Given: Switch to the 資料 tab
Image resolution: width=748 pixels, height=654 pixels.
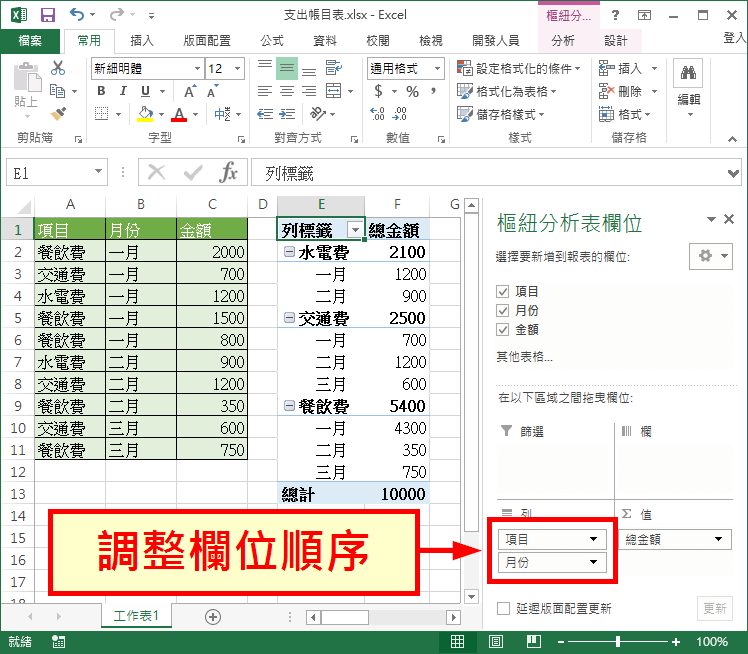Looking at the screenshot, I should point(325,41).
